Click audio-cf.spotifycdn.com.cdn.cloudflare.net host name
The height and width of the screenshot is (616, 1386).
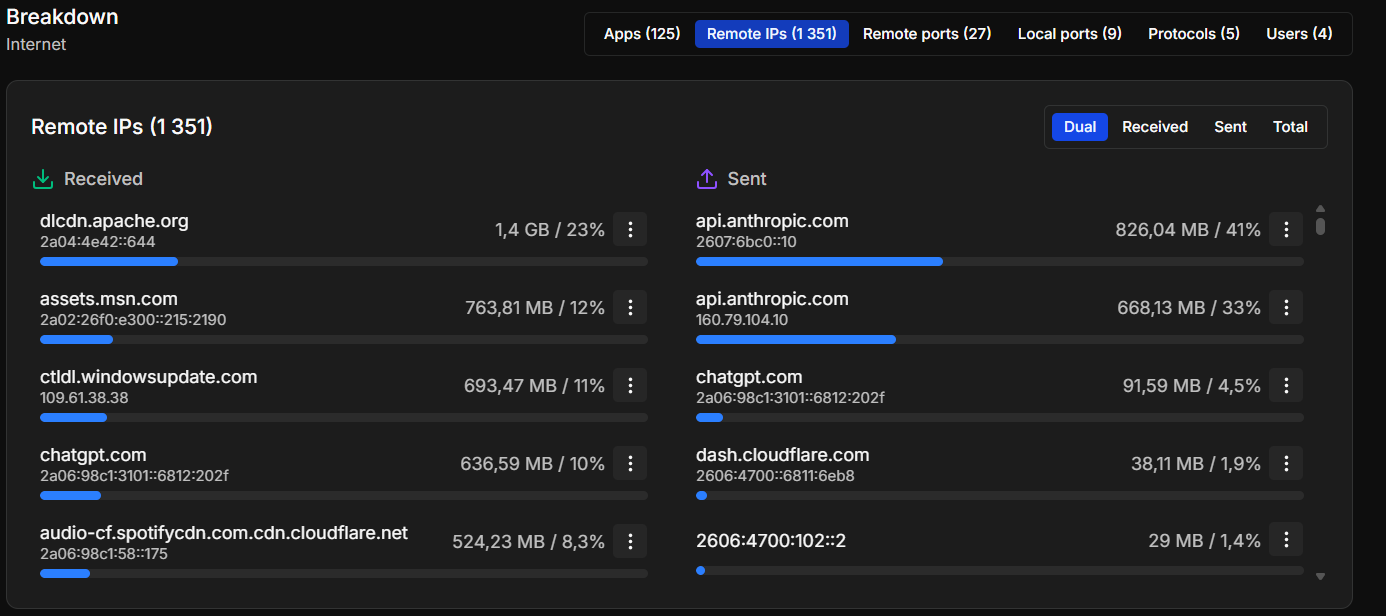224,533
